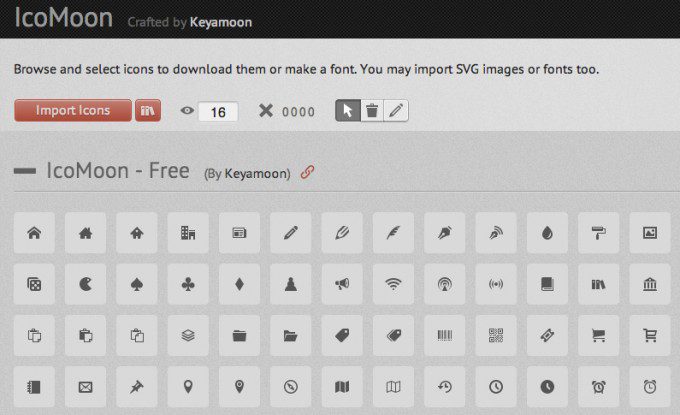Image resolution: width=680 pixels, height=415 pixels.
Task: Select the closed folder icon
Action: coord(239,335)
